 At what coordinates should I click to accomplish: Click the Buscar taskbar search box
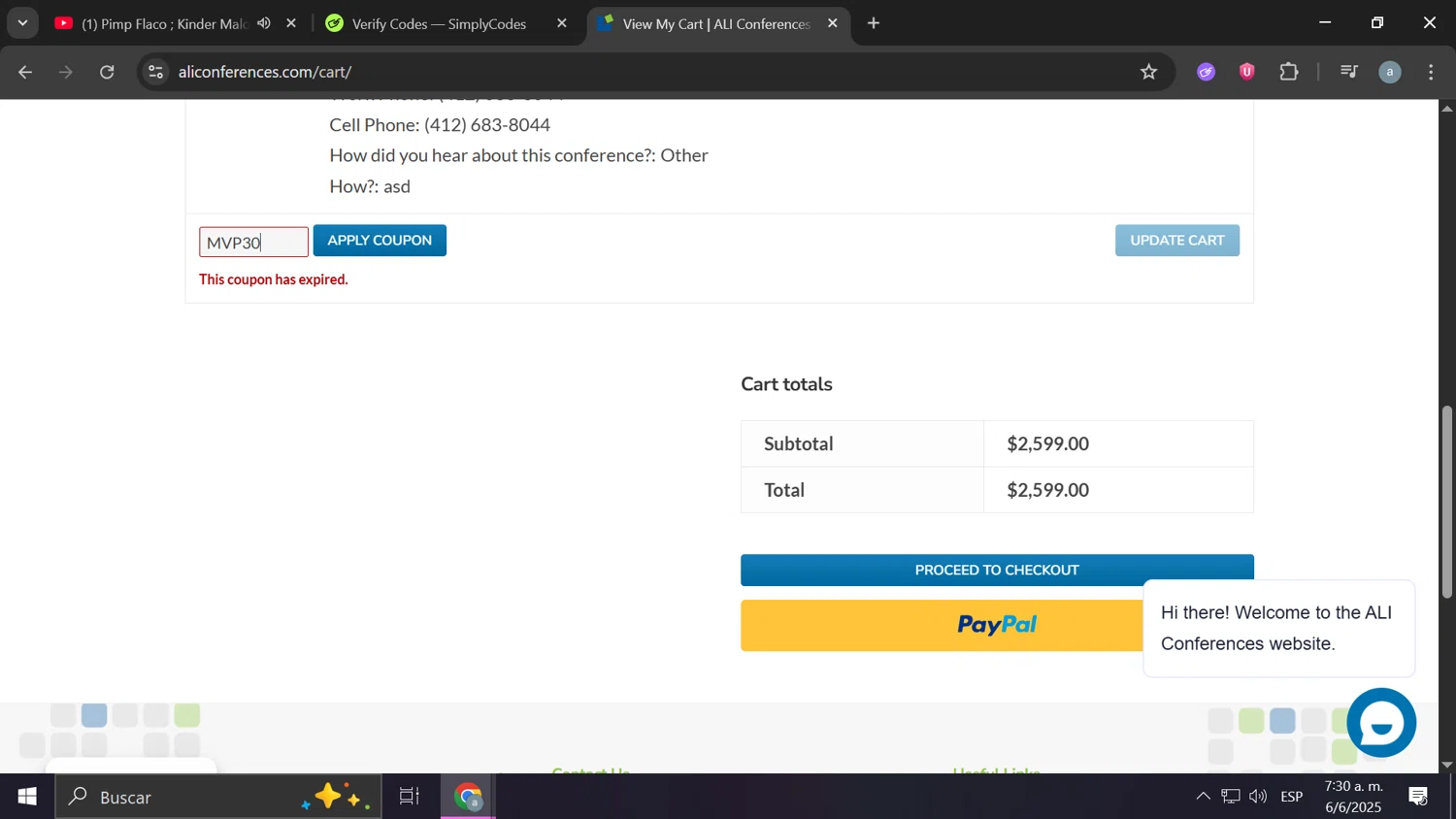pyautogui.click(x=218, y=797)
